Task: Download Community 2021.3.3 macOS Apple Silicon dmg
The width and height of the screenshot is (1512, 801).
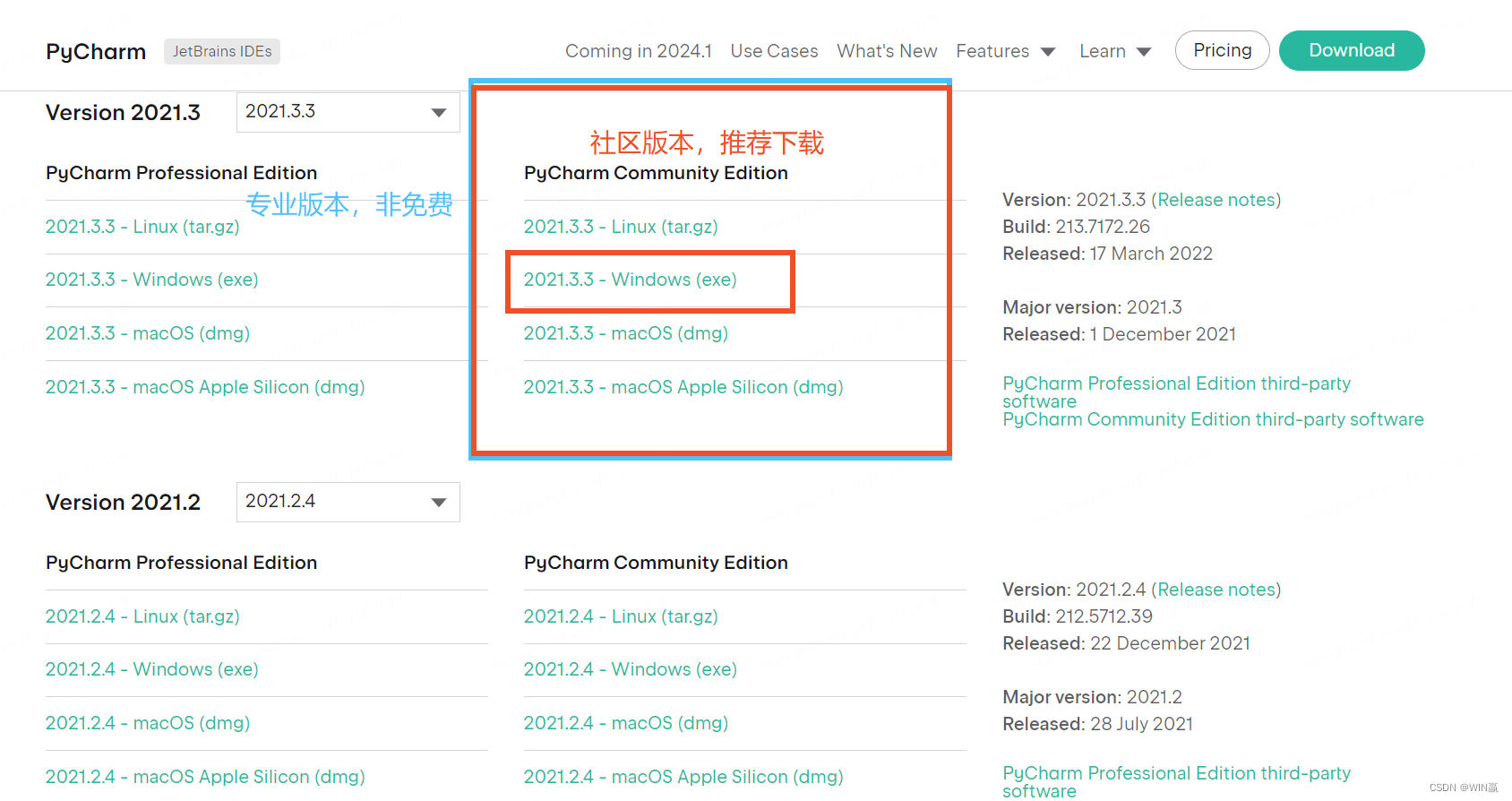Action: pos(683,387)
